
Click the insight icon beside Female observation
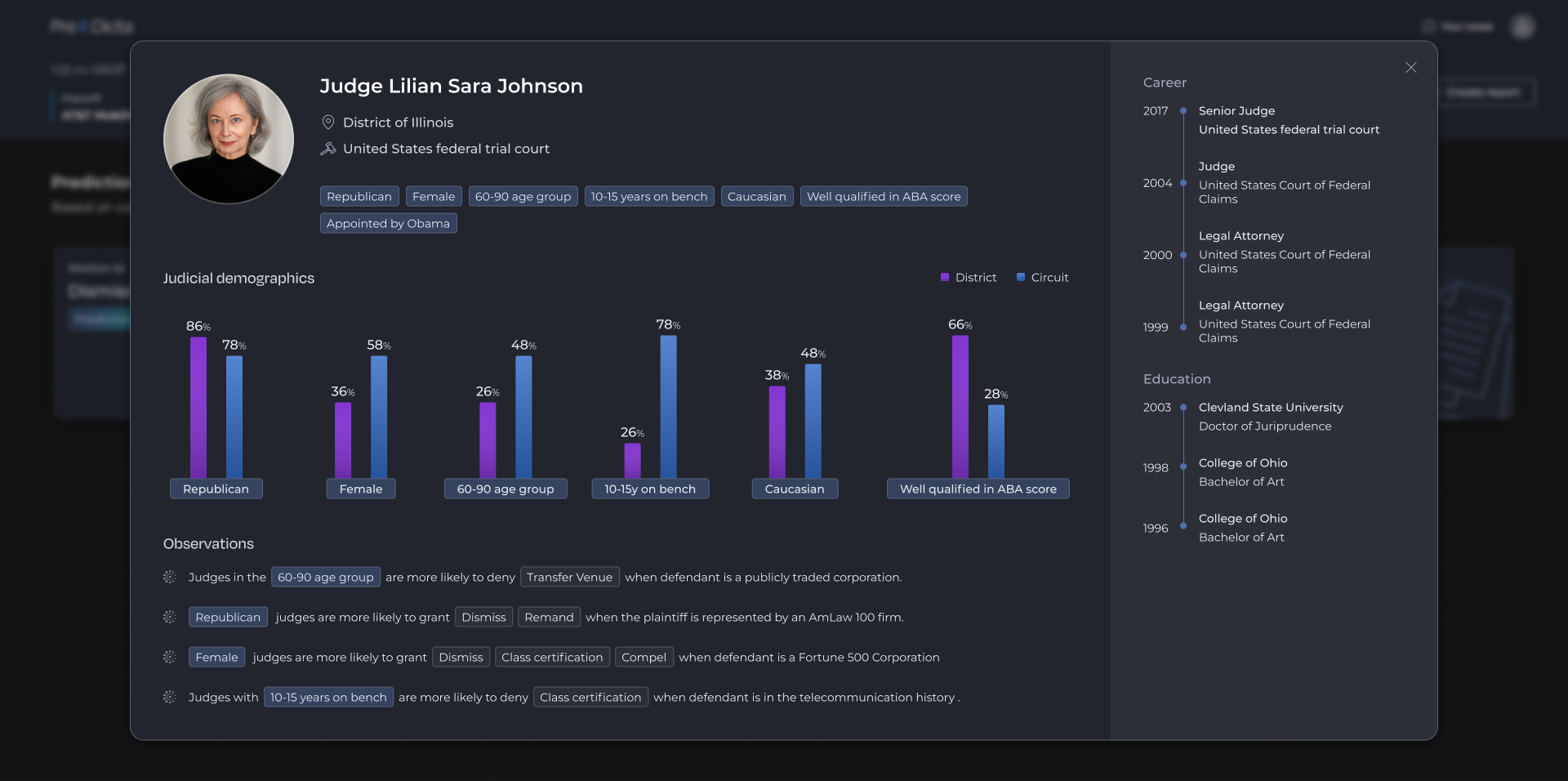point(170,657)
